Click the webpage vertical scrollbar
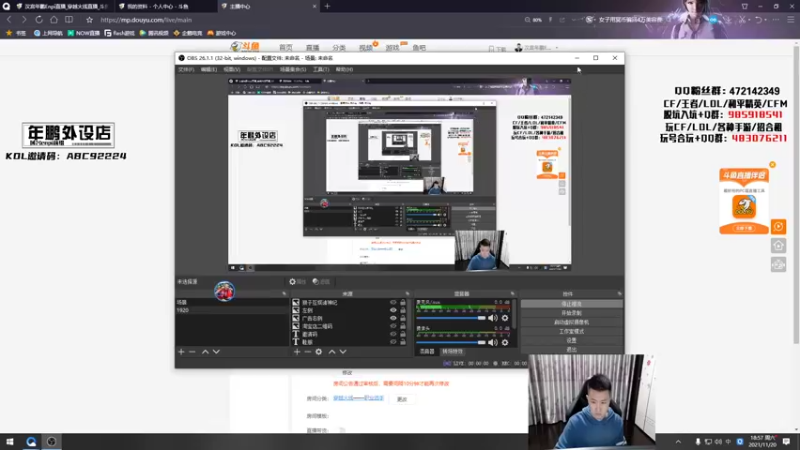The width and height of the screenshot is (800, 450). point(796,194)
